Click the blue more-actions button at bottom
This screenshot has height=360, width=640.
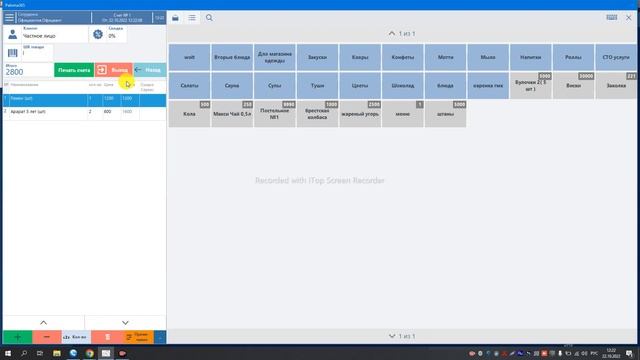(x=160, y=337)
